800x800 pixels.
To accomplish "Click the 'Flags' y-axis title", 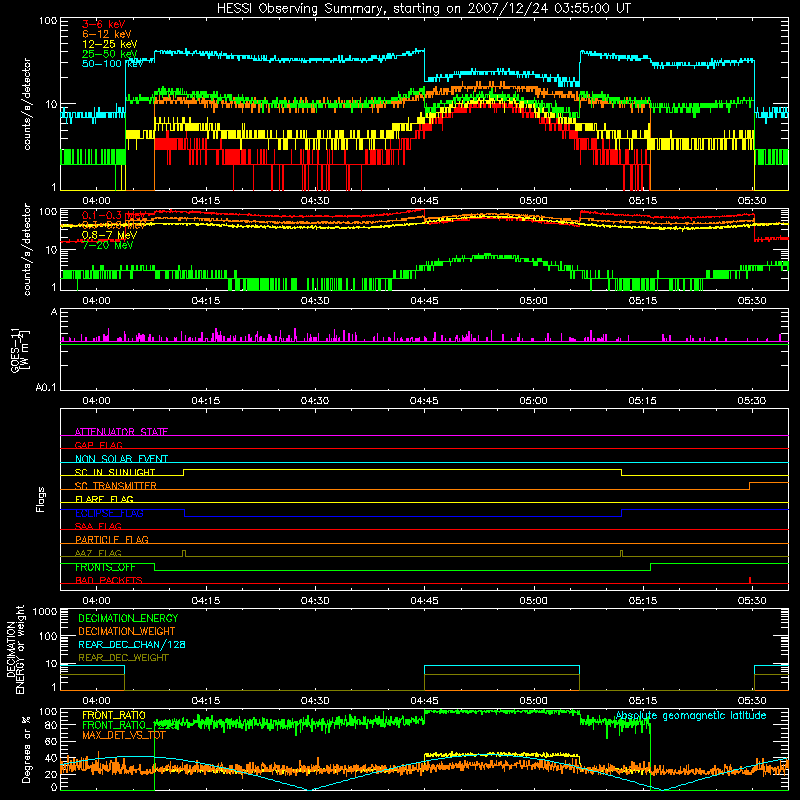I will pyautogui.click(x=40, y=499).
